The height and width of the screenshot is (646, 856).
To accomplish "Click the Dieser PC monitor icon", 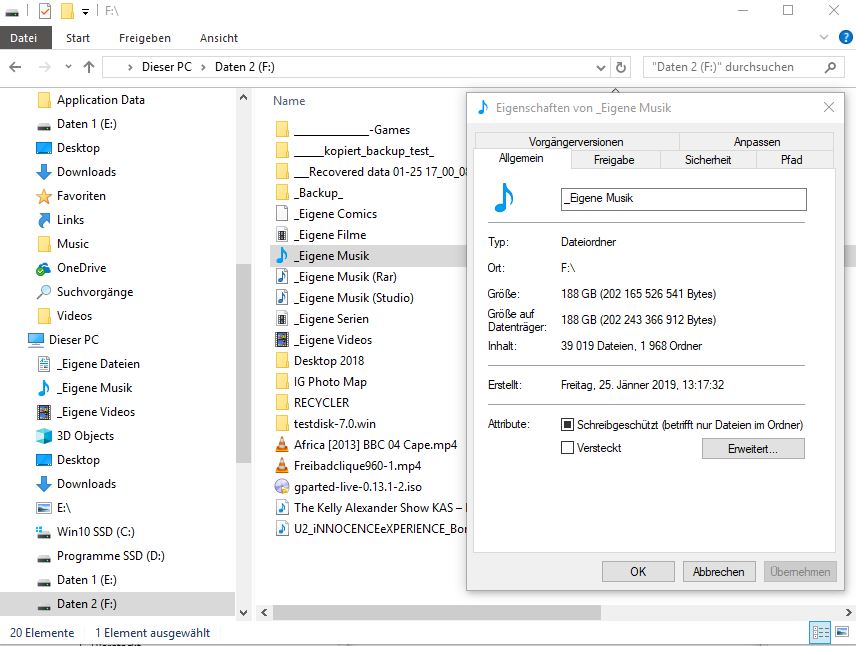I will coord(36,340).
